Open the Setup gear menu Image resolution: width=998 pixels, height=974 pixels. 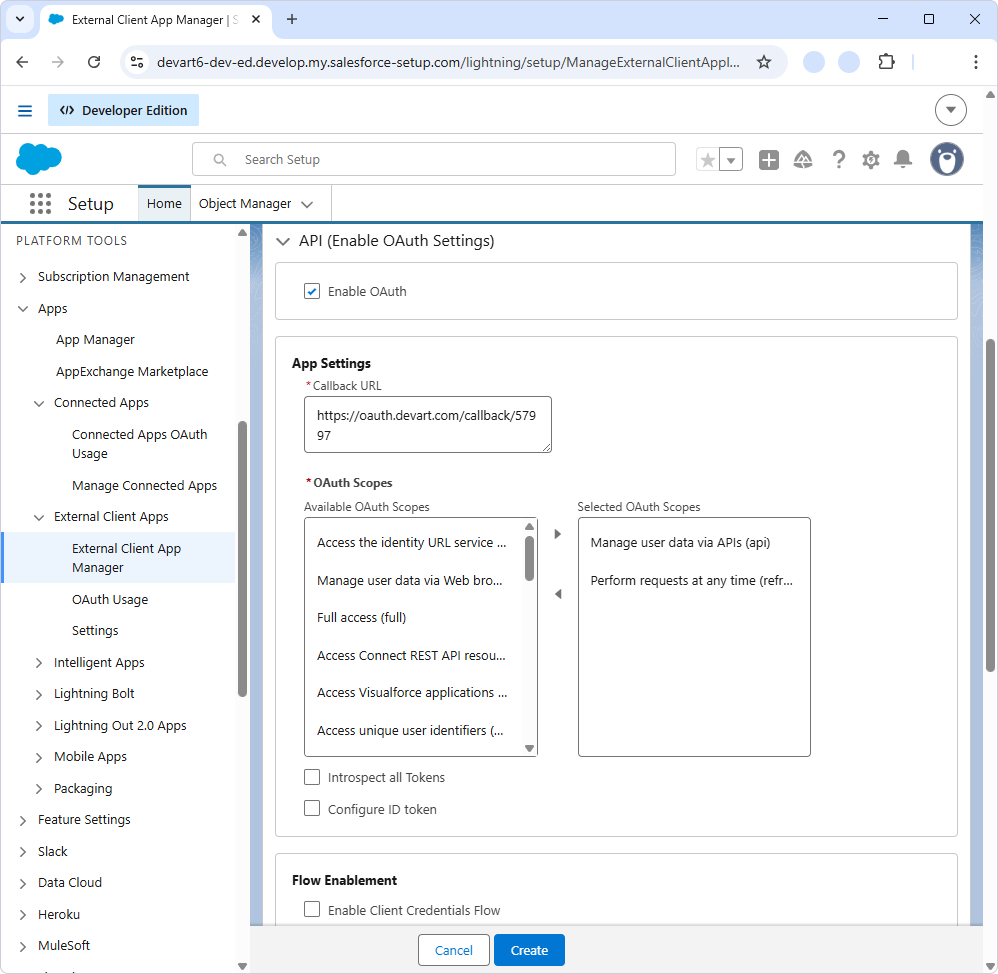coord(871,160)
